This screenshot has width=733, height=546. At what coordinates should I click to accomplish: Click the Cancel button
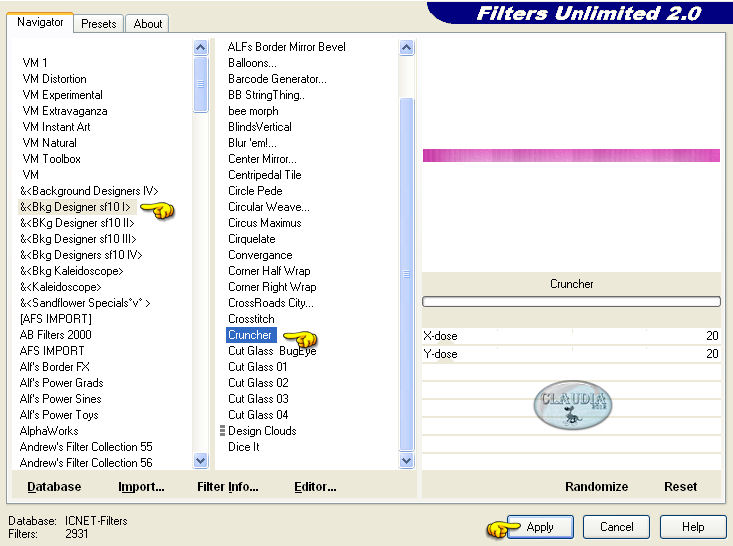[616, 527]
